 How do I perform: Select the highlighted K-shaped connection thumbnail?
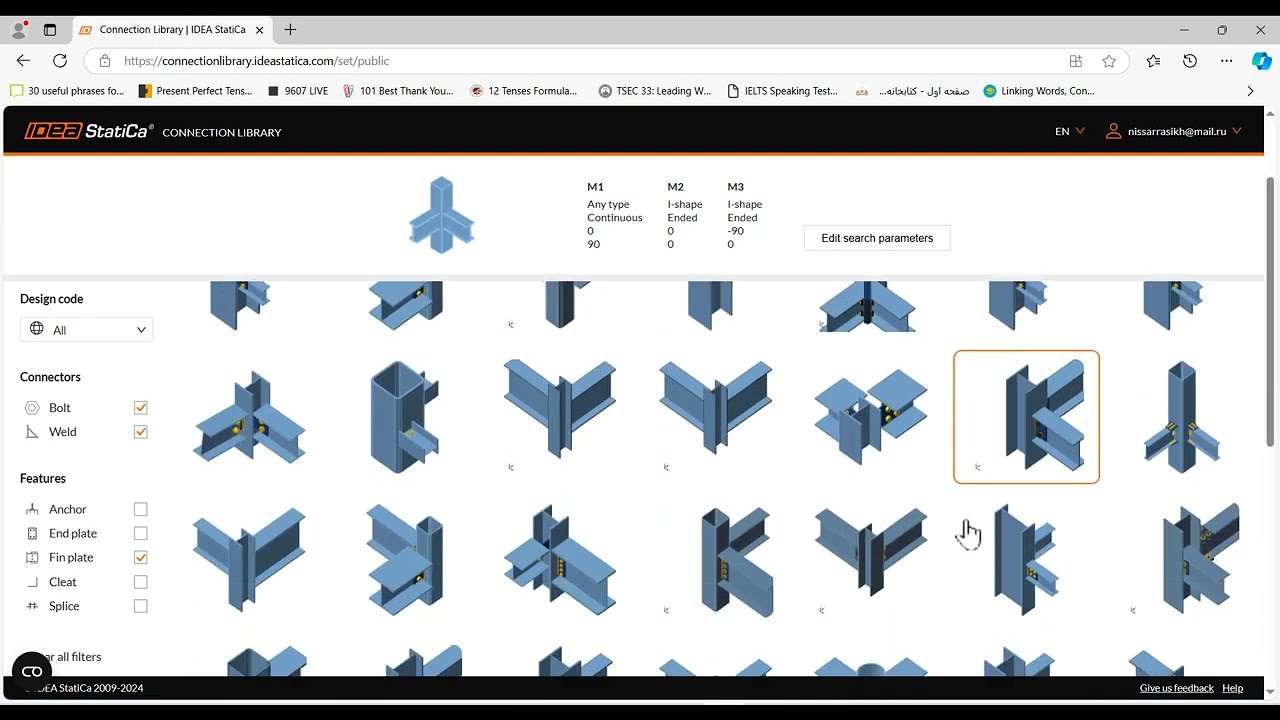click(x=1026, y=417)
